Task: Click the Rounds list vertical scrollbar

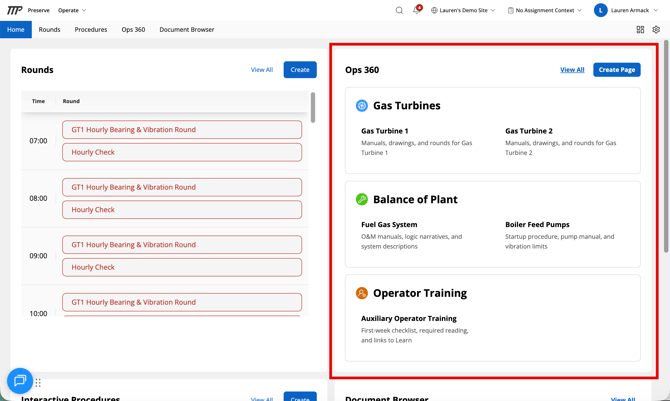Action: 313,107
